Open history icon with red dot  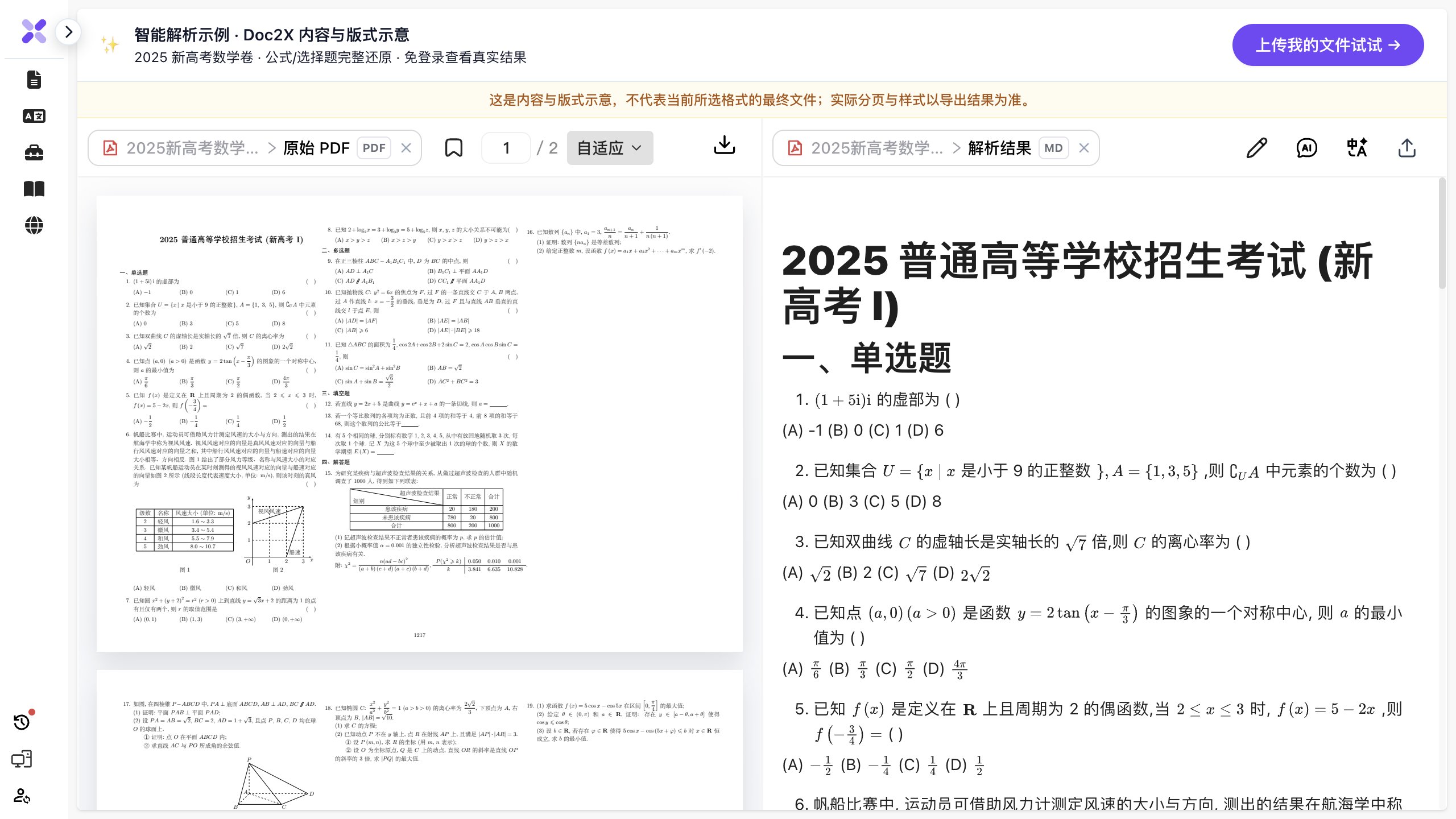coord(23,721)
